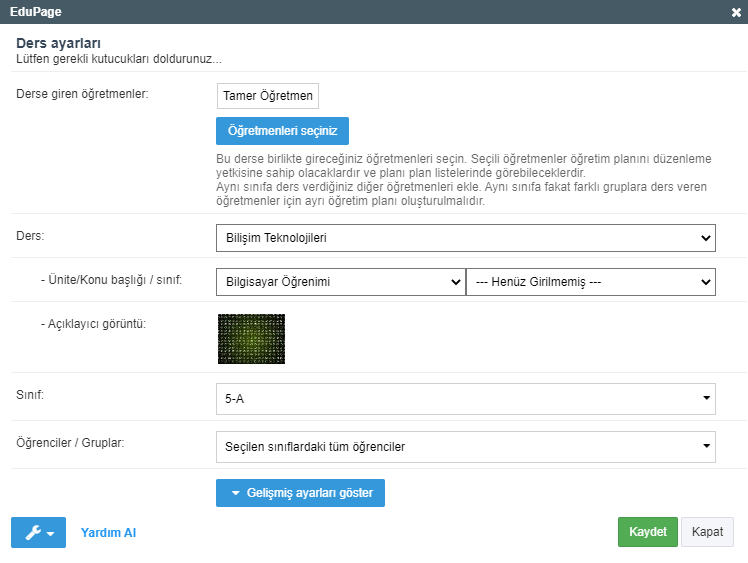Click the wrench tools icon button
The width and height of the screenshot is (748, 563).
point(38,533)
